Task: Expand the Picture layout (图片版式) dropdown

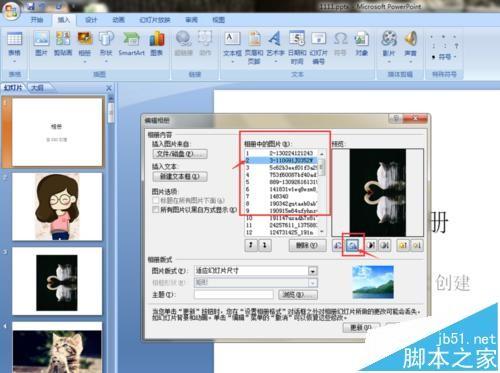Action: tap(313, 271)
